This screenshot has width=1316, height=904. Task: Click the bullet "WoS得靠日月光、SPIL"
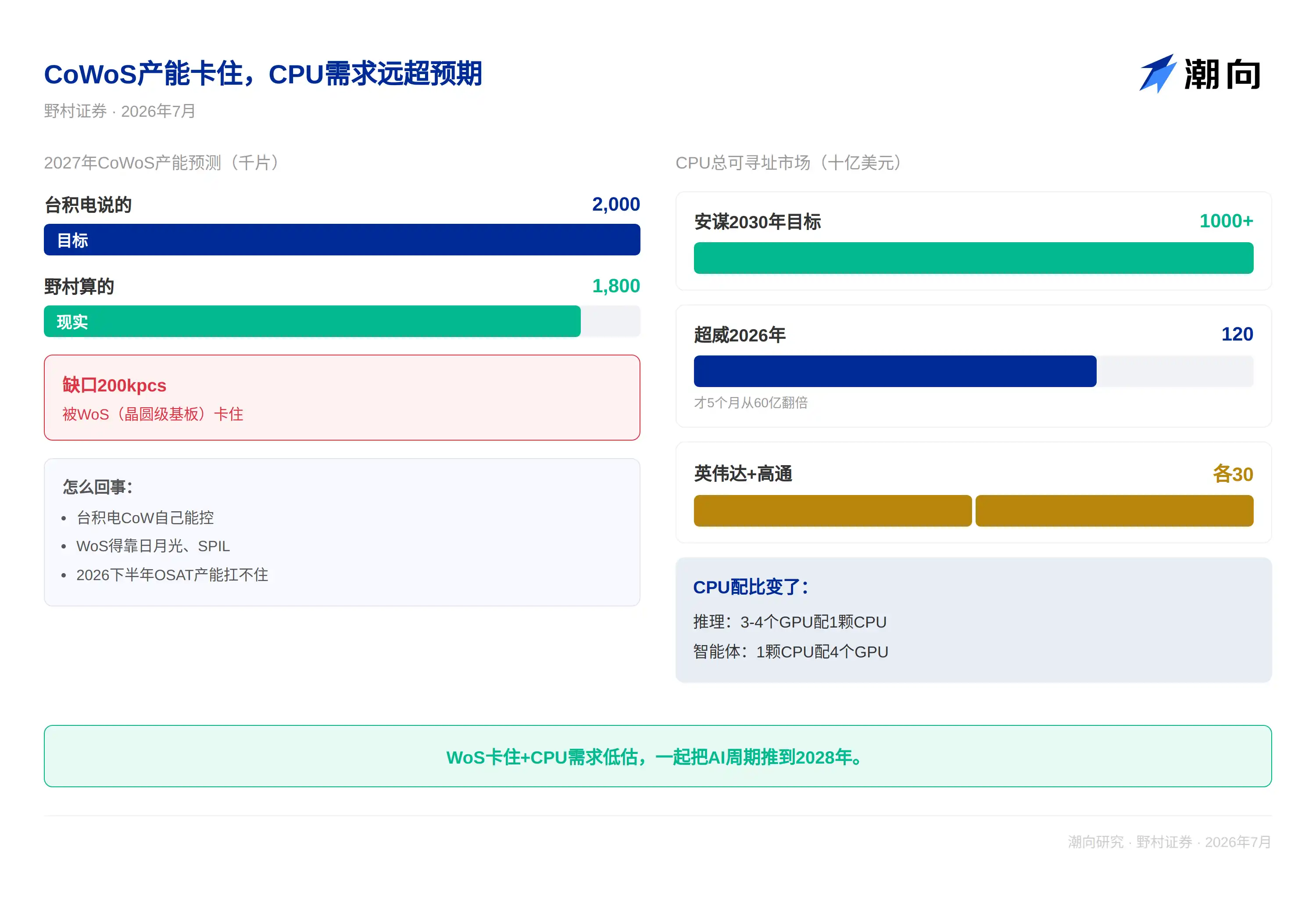click(153, 546)
